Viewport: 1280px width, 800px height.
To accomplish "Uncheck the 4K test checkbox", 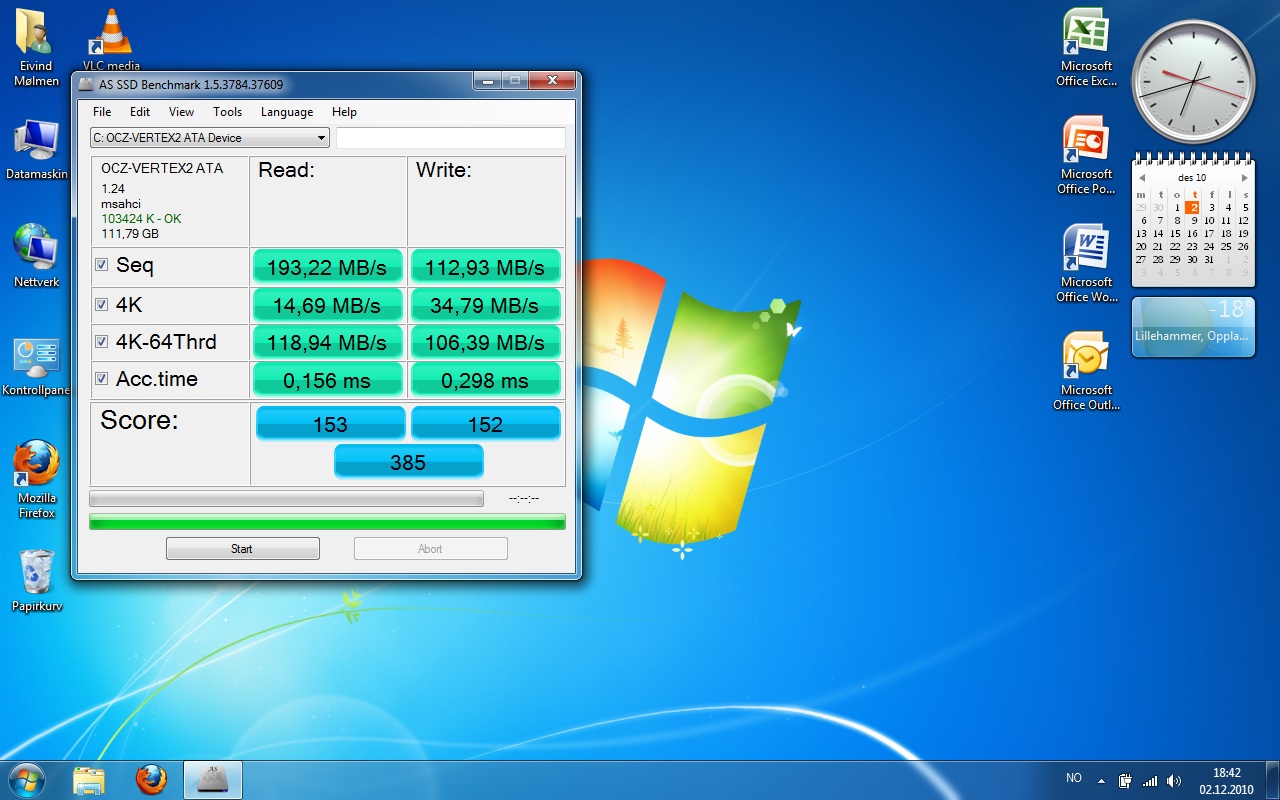I will point(101,304).
